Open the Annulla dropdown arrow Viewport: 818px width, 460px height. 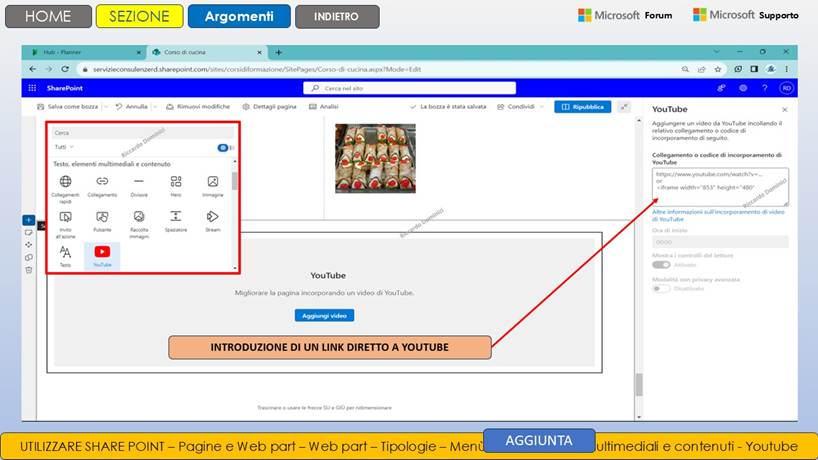[x=155, y=106]
